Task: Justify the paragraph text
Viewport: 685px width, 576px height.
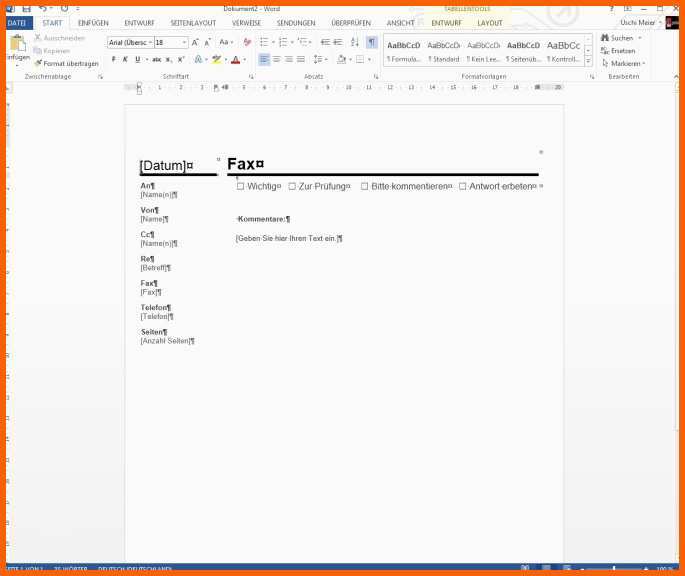Action: pyautogui.click(x=301, y=59)
